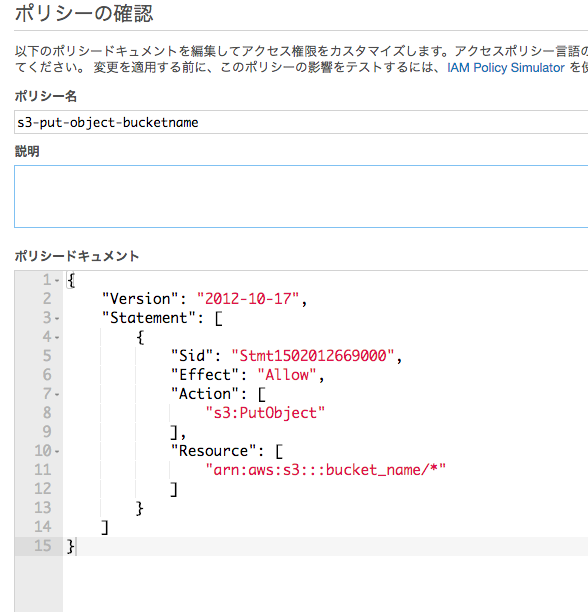The width and height of the screenshot is (588, 612).
Task: Click the ポリシードキュメント label
Action: (77, 256)
